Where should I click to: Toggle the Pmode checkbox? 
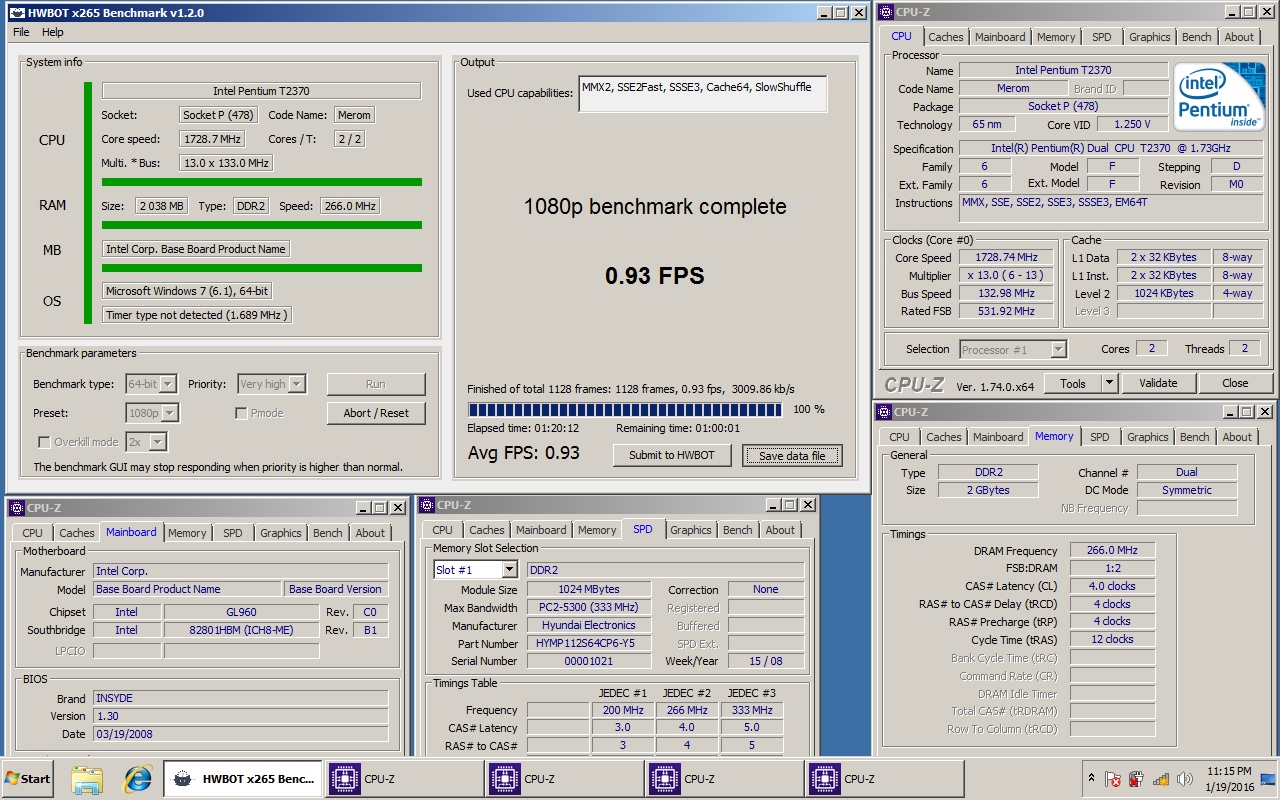click(x=241, y=413)
